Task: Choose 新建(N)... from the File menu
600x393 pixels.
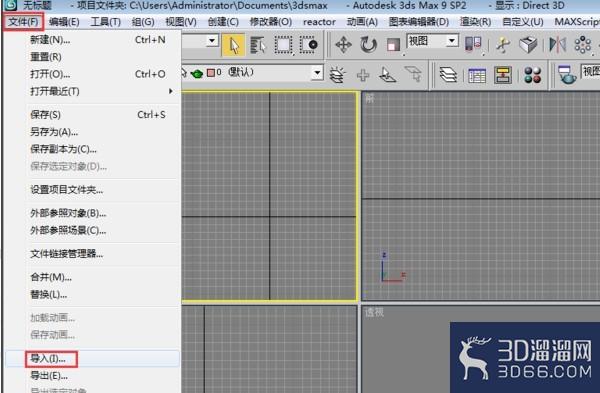Action: click(x=92, y=39)
